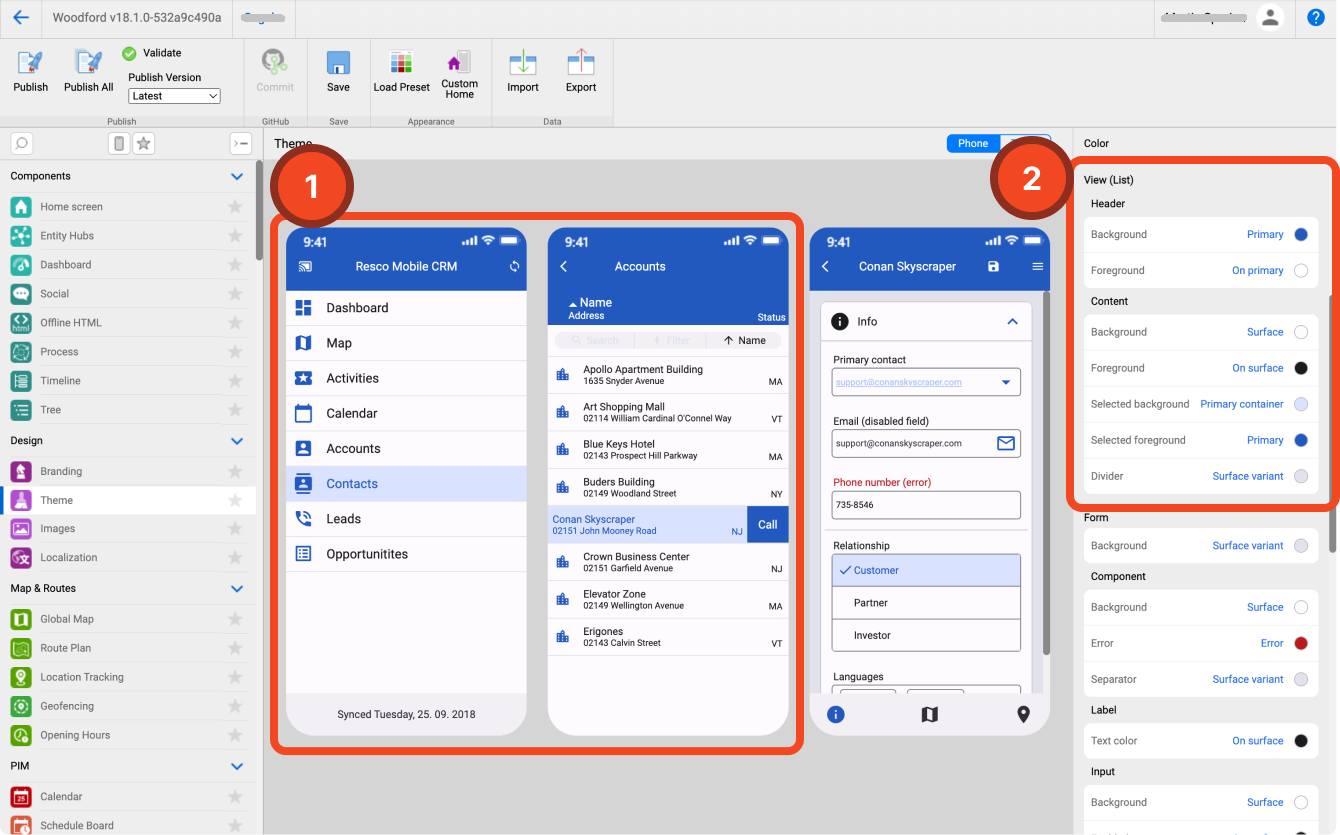The width and height of the screenshot is (1340, 835).
Task: Open the Publish Version dropdown
Action: pyautogui.click(x=174, y=96)
